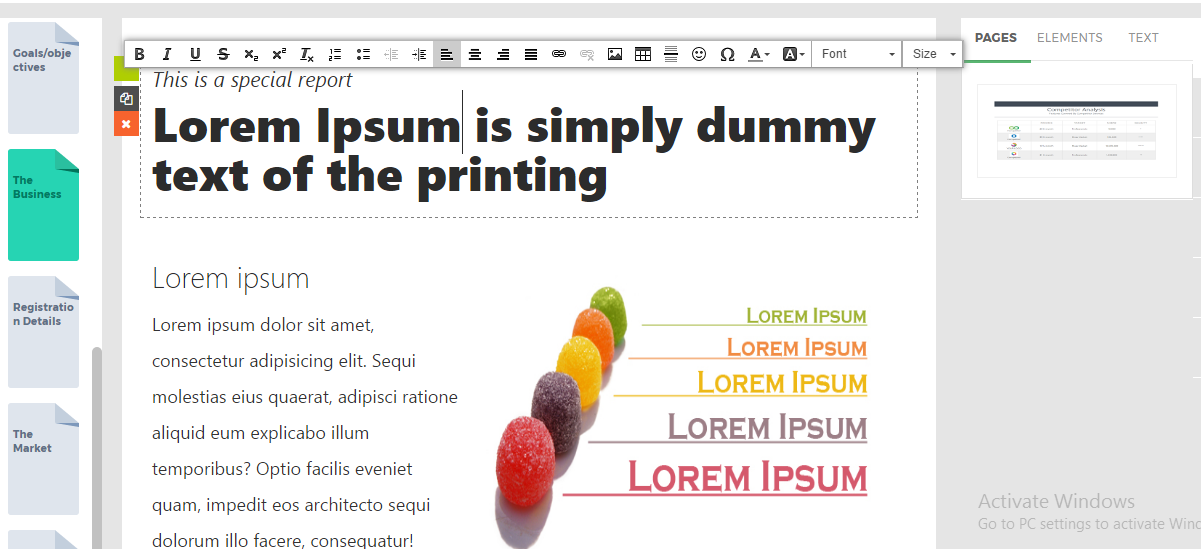Toggle italic formatting

(167, 54)
